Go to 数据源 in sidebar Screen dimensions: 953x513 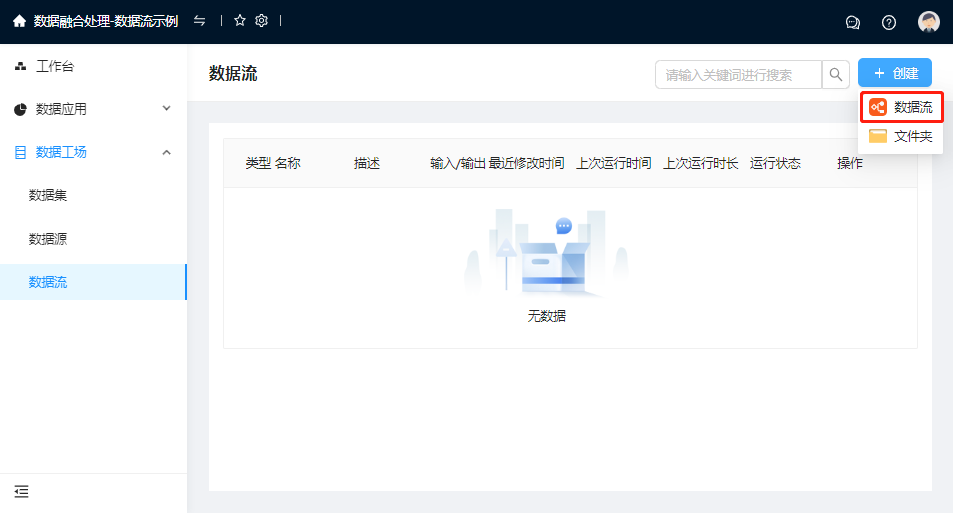click(48, 239)
